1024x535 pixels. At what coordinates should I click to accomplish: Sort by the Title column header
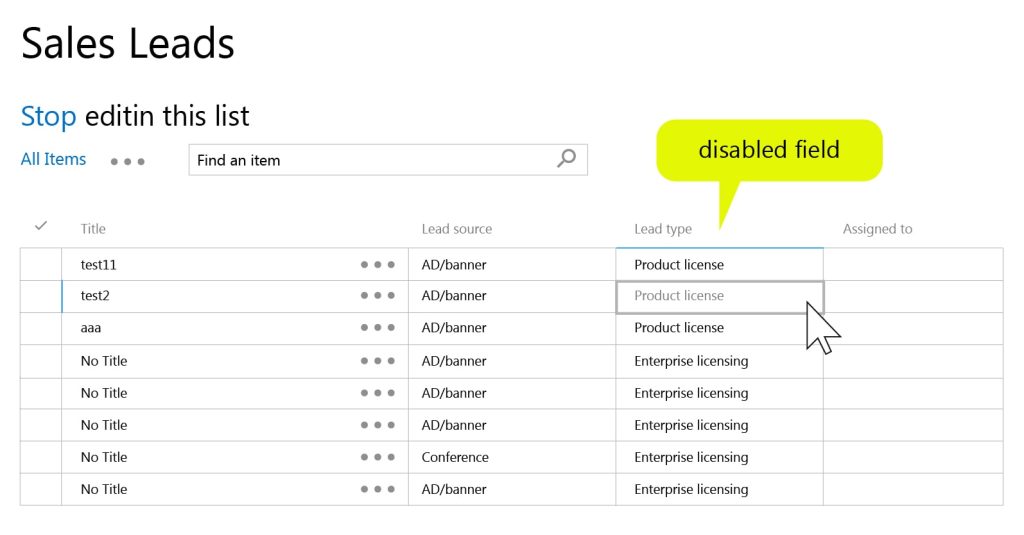93,229
